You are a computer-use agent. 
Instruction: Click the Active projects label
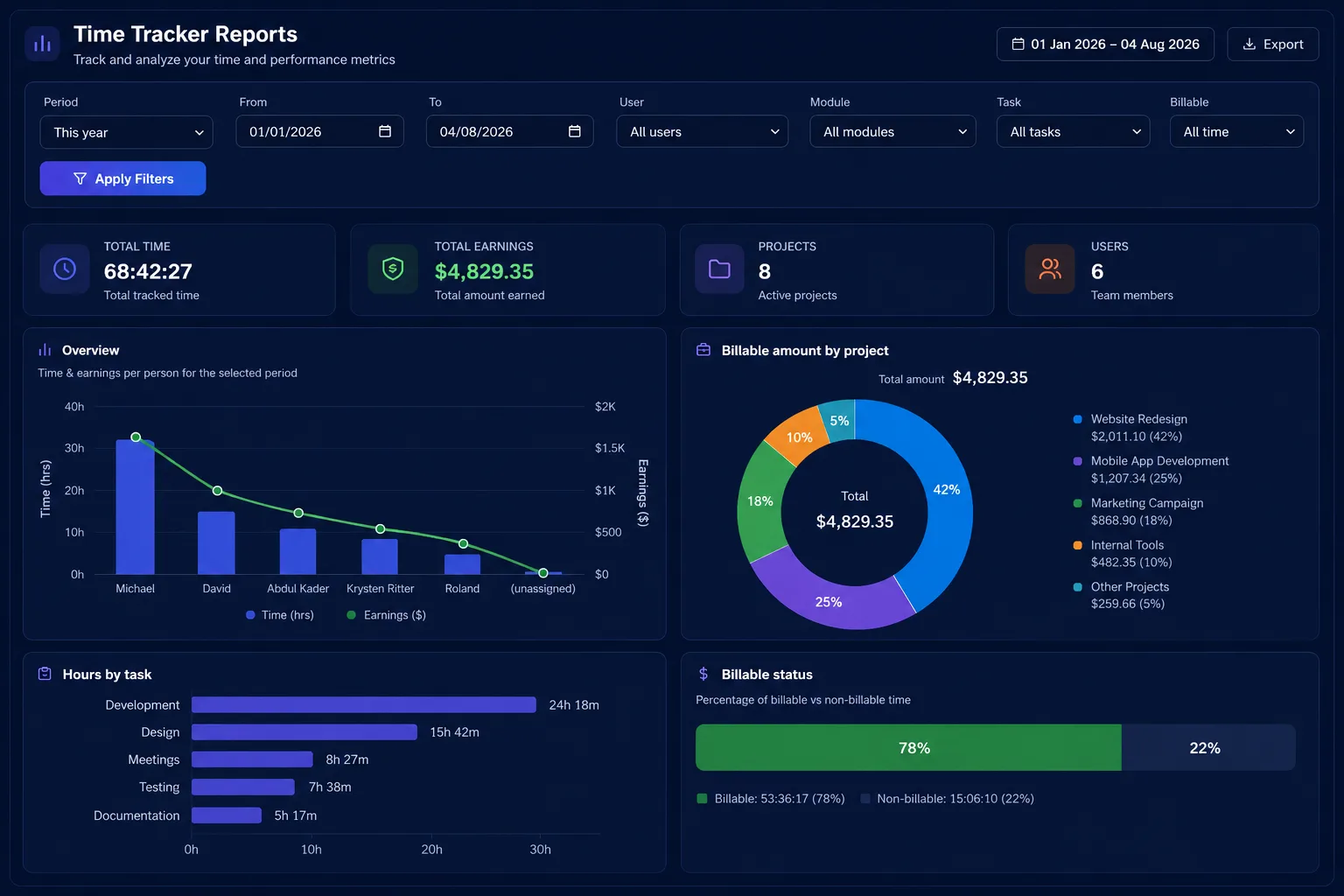(797, 296)
